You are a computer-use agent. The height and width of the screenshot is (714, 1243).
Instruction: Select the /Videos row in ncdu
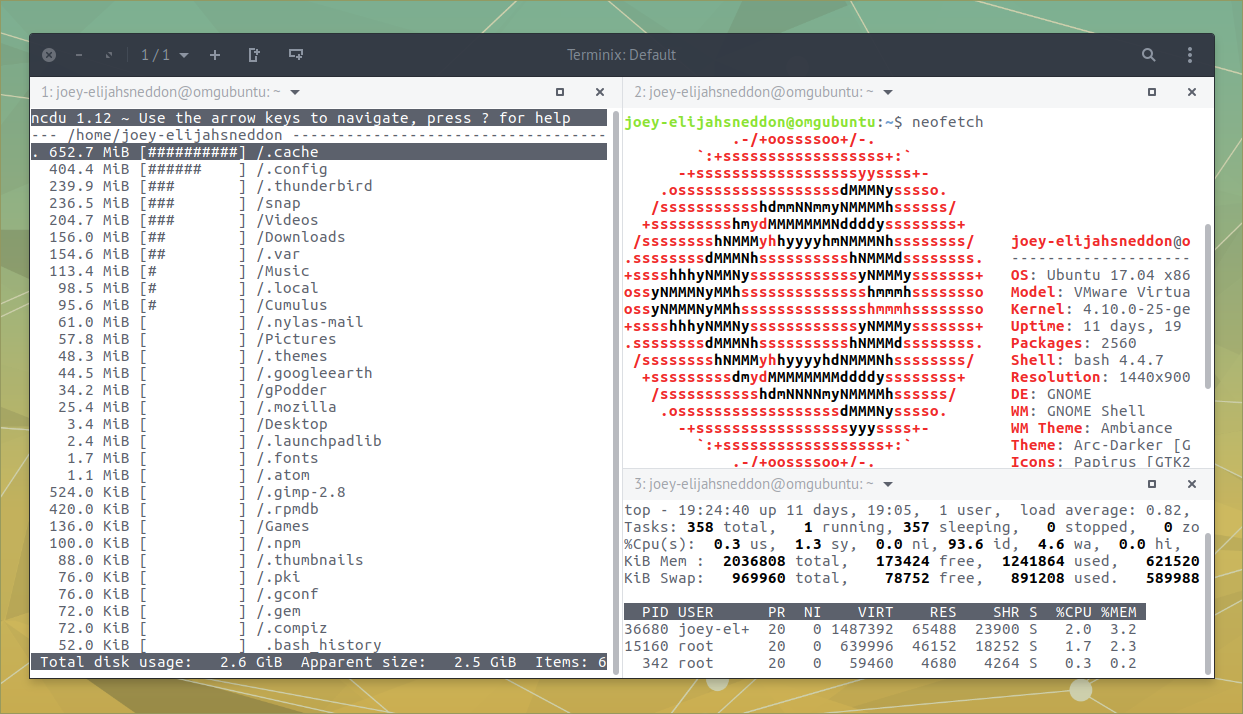[x=319, y=220]
